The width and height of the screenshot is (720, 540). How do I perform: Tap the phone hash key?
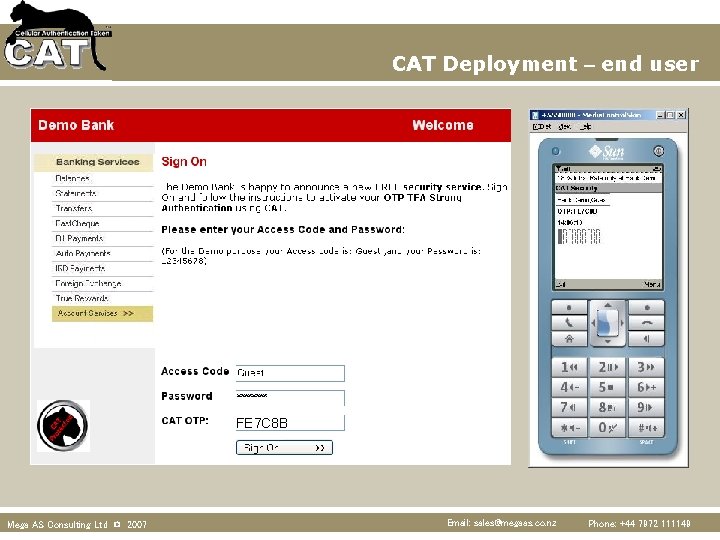[646, 428]
